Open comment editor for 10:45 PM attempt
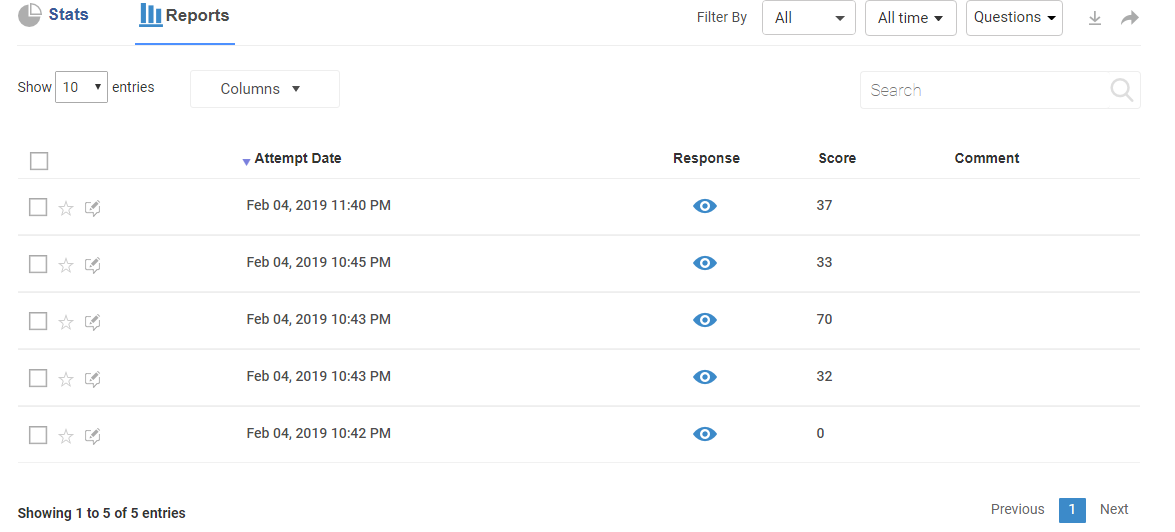Screen dimensions: 1175x532 point(92,265)
